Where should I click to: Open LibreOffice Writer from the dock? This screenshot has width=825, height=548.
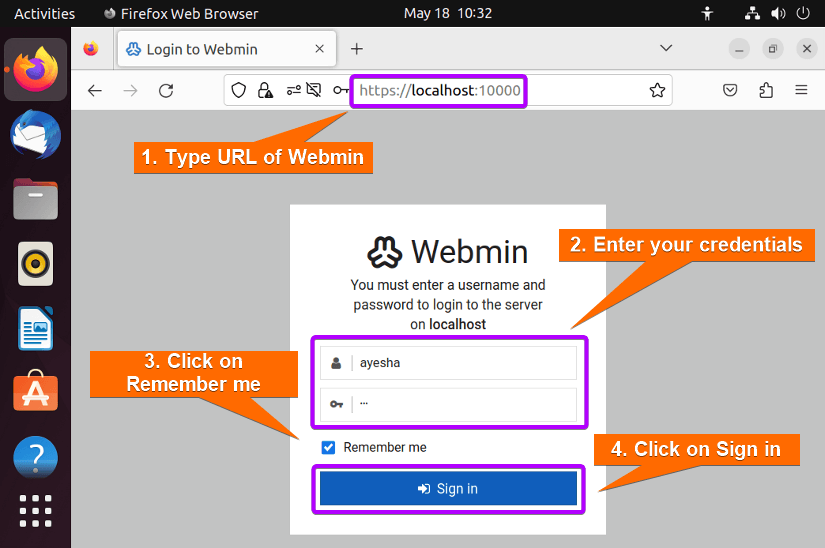coord(36,329)
